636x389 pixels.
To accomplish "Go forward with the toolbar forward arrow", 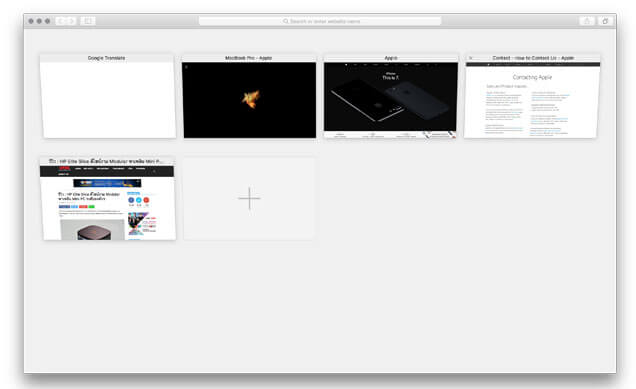I will point(71,21).
